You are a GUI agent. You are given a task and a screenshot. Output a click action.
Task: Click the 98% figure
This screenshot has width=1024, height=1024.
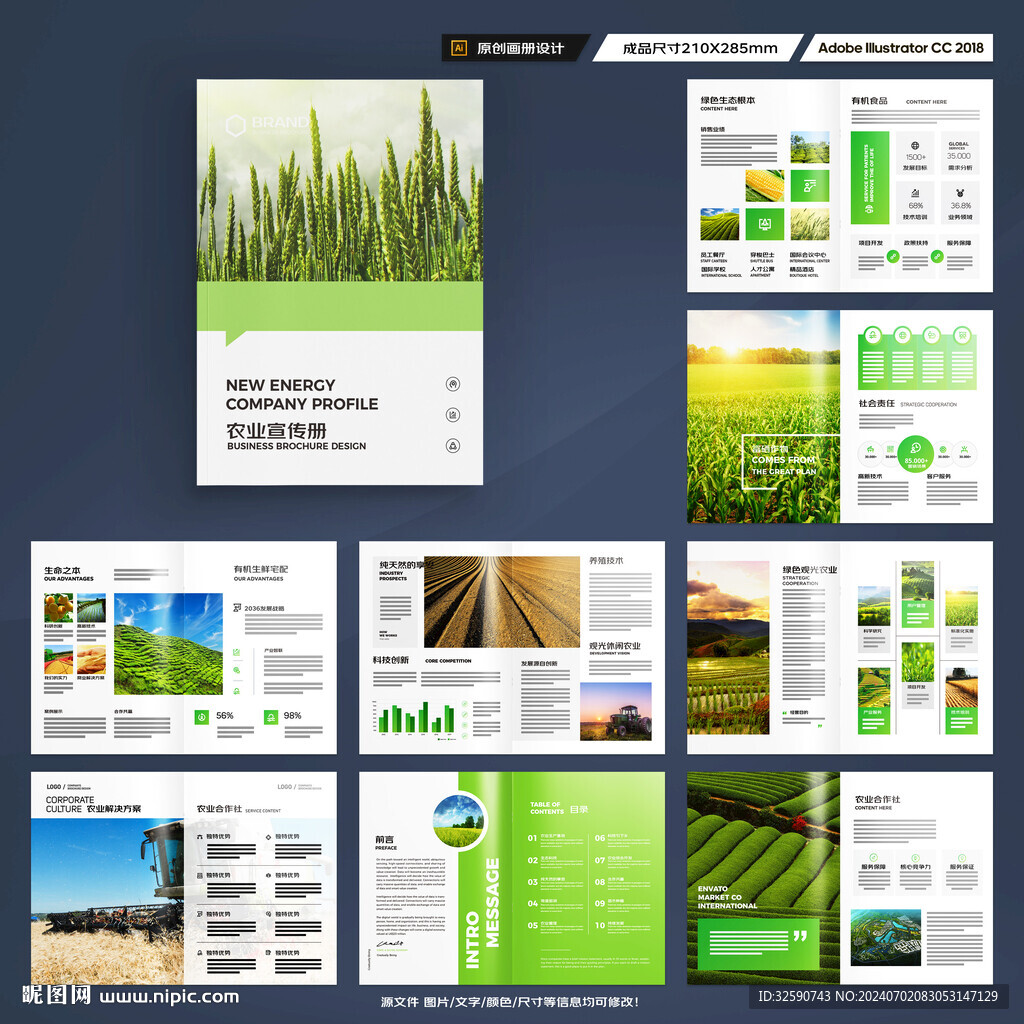tap(293, 715)
